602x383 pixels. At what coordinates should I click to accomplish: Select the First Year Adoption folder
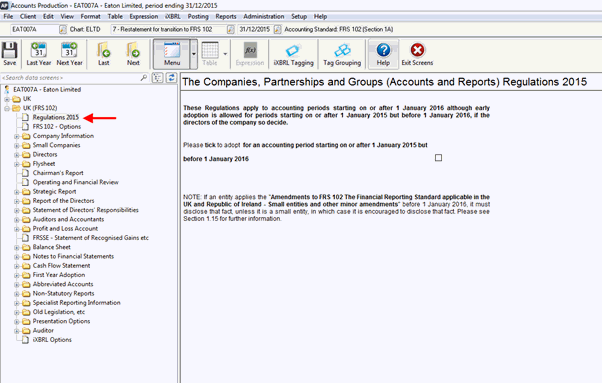59,275
